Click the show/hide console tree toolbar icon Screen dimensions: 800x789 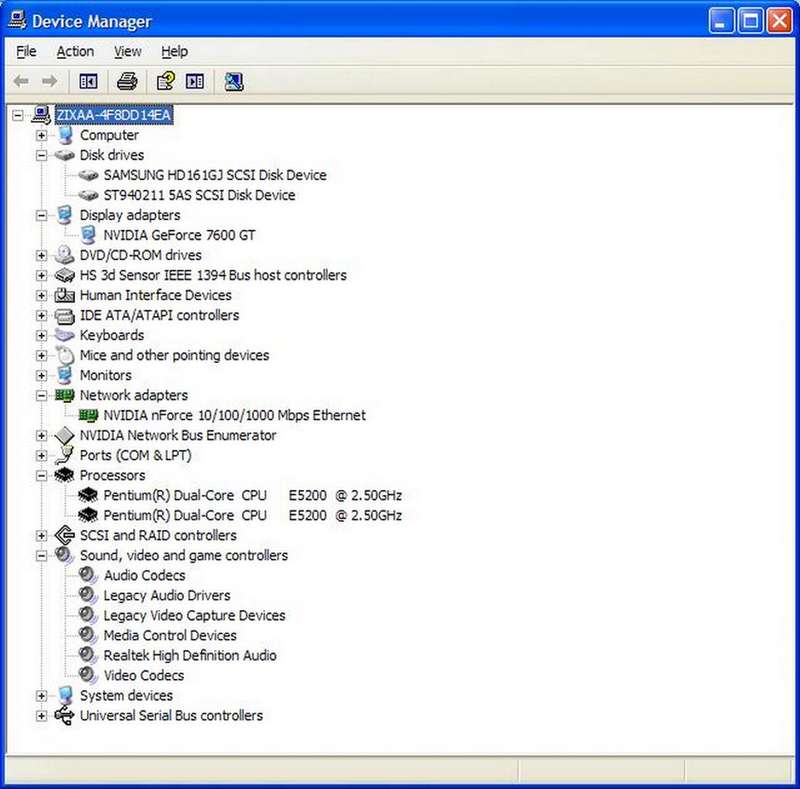[x=88, y=81]
